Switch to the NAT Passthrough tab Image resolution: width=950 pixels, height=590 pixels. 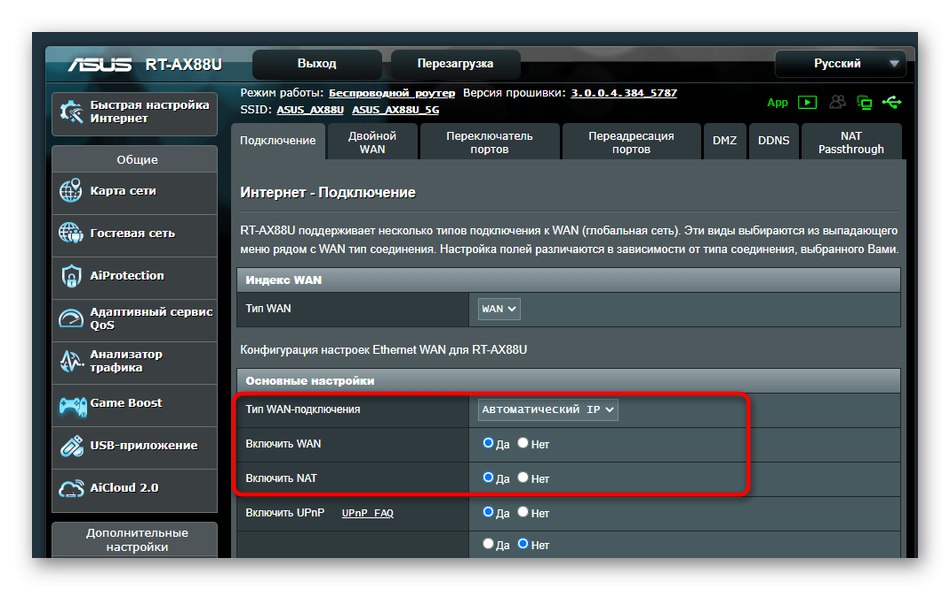851,142
